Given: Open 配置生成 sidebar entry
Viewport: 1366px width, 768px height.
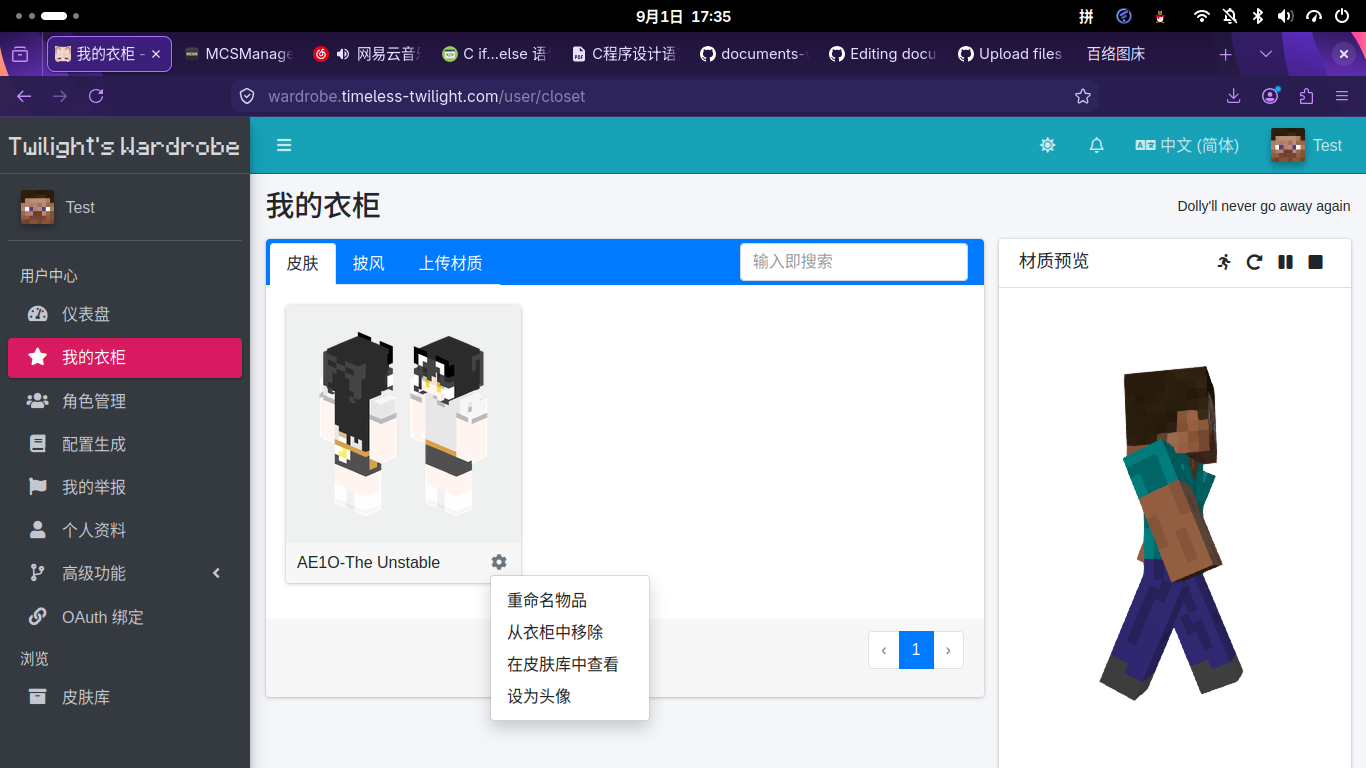Looking at the screenshot, I should (x=125, y=444).
